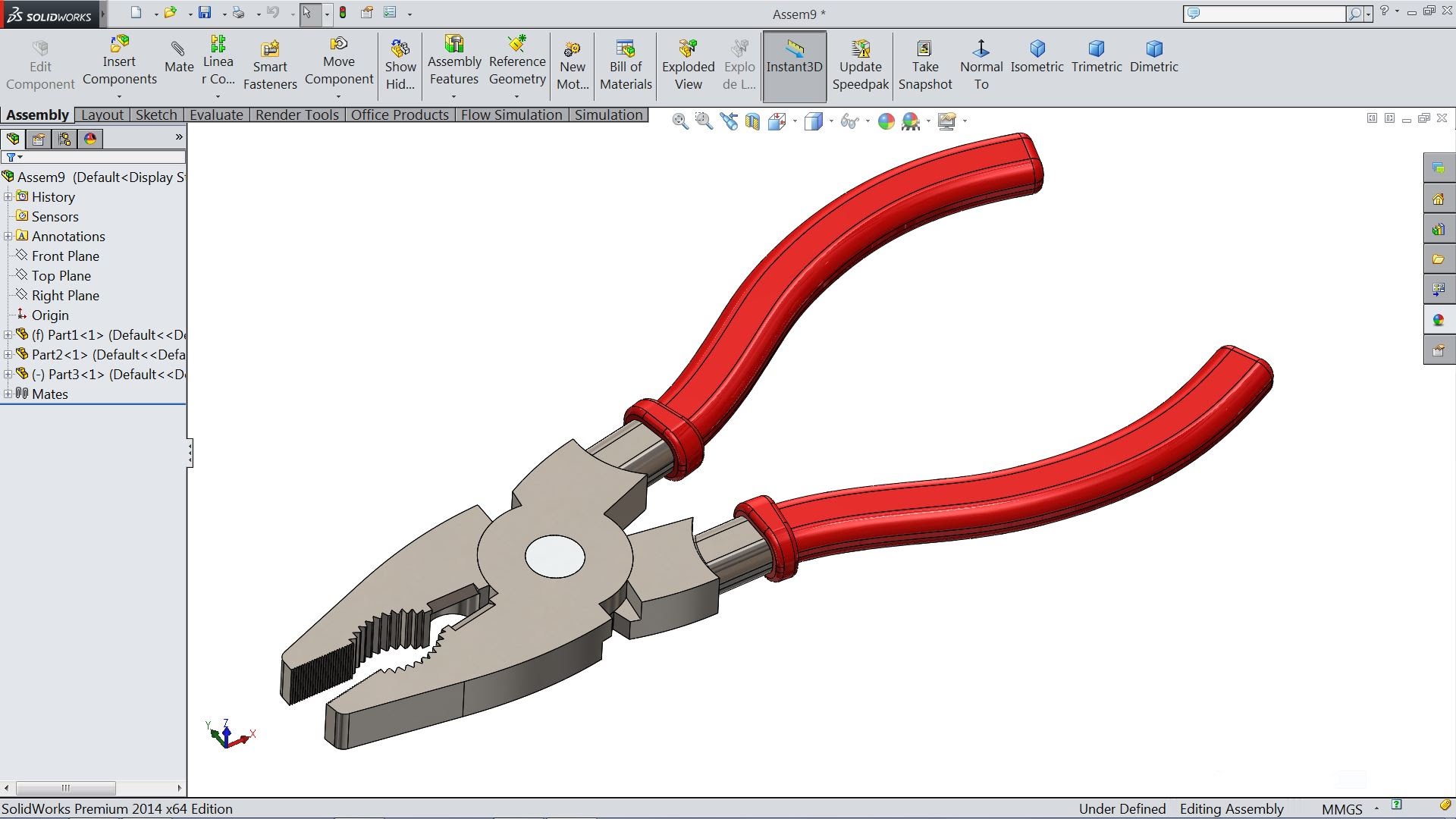Click Zoom to Fit icon
Image resolution: width=1456 pixels, height=819 pixels.
click(x=680, y=121)
